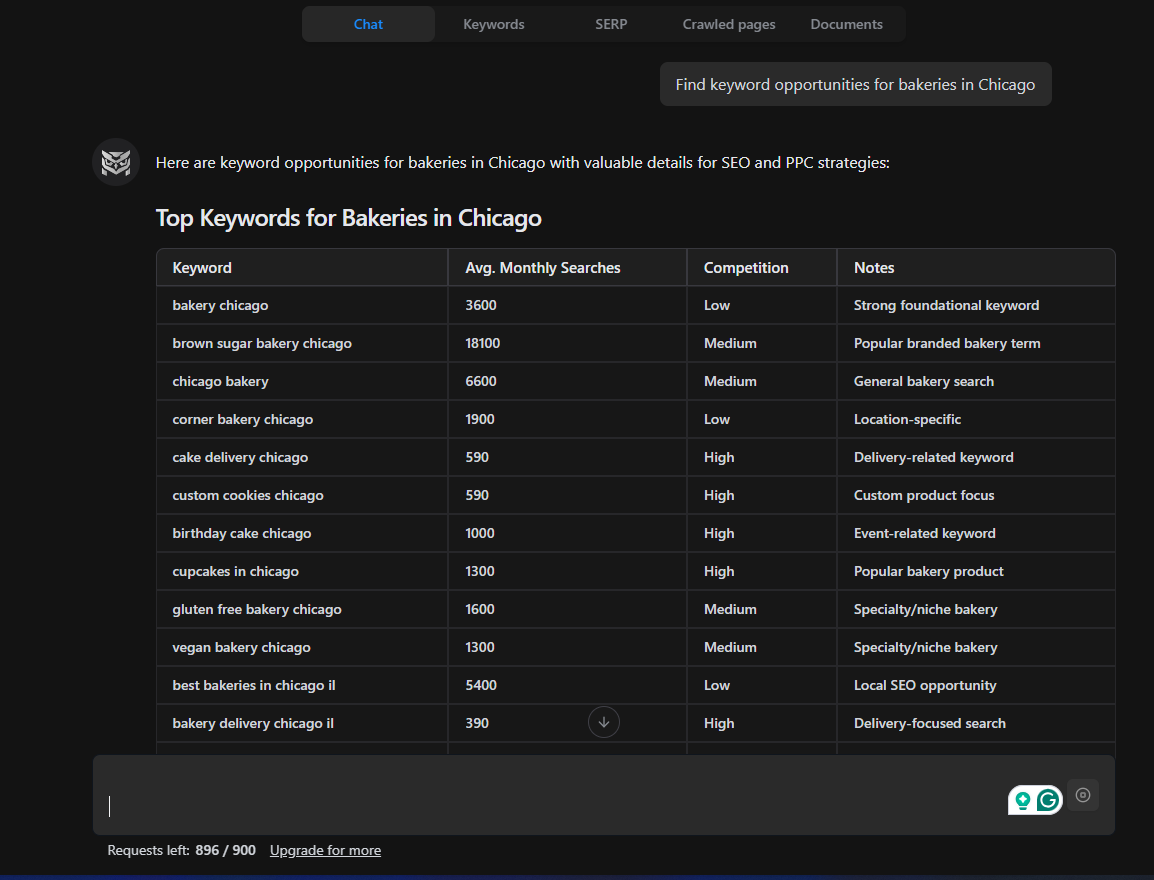
Task: Select the user message about bakery keywords
Action: point(855,84)
